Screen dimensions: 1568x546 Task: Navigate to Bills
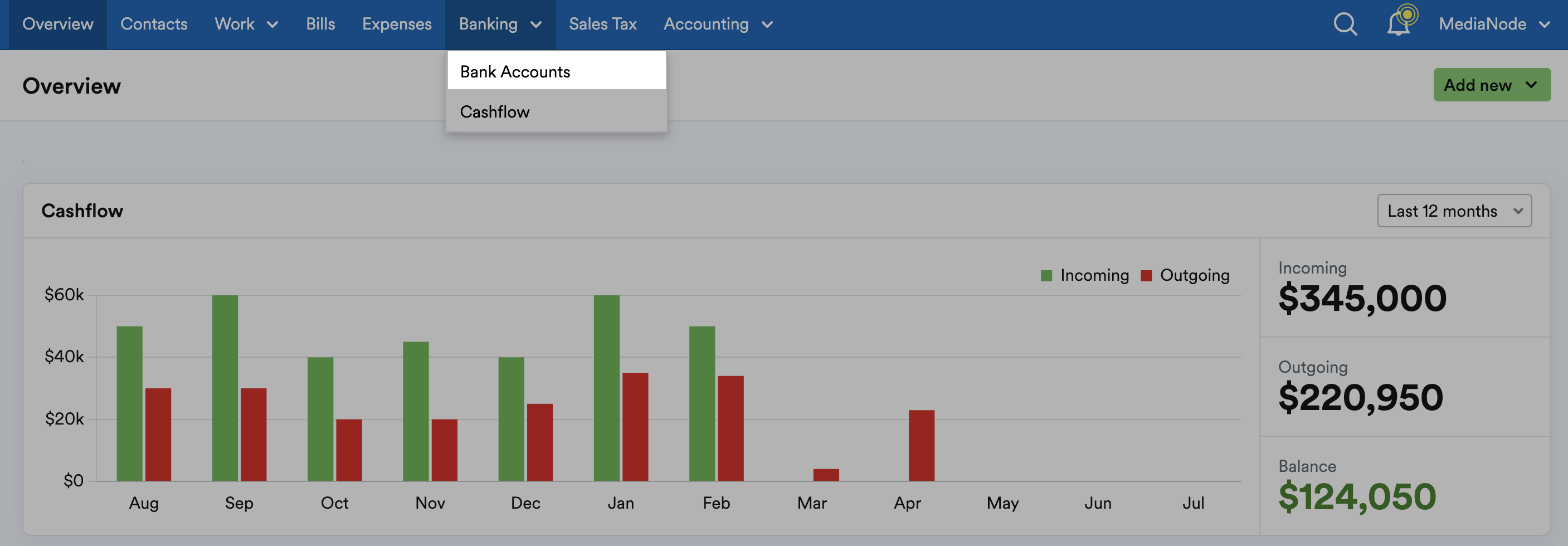pyautogui.click(x=321, y=25)
